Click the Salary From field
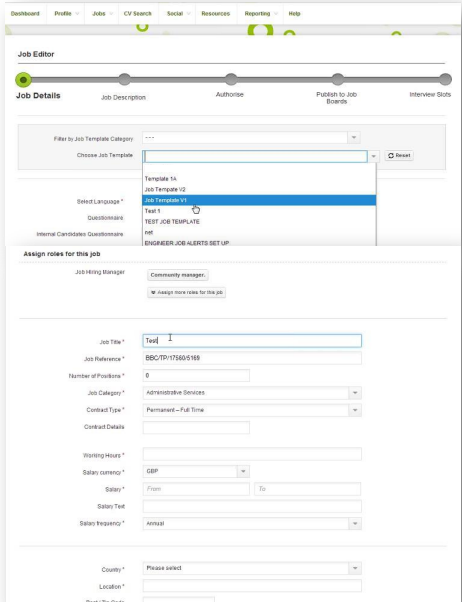The width and height of the screenshot is (462, 602). pos(196,489)
